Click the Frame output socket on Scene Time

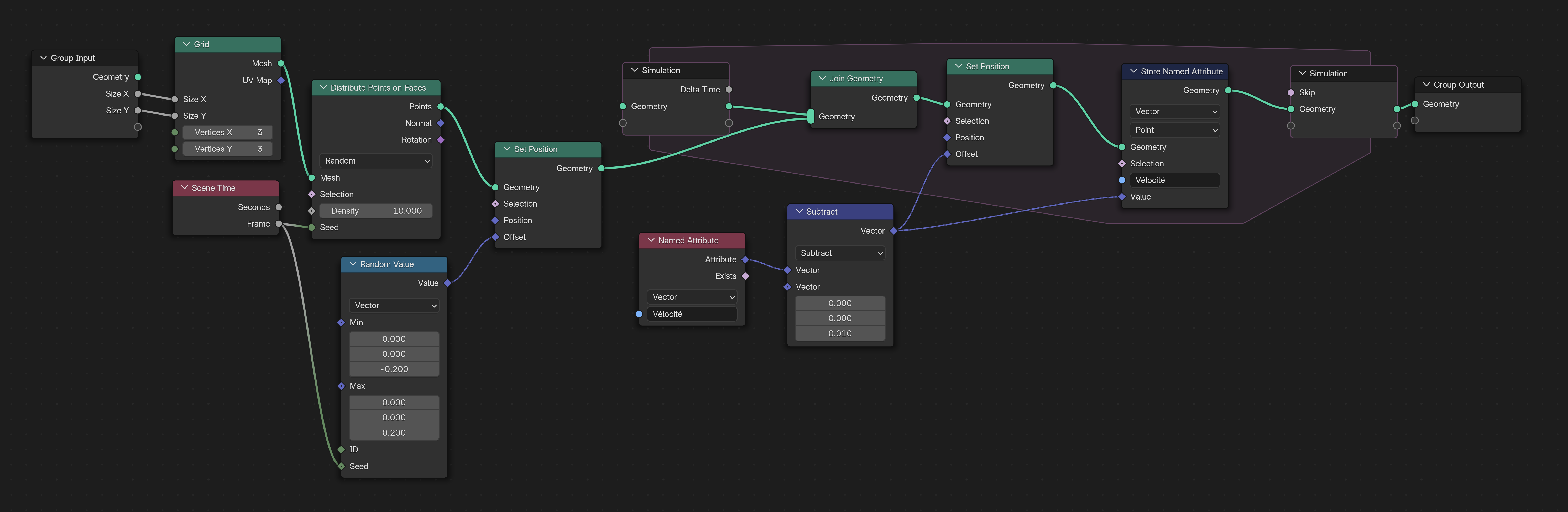click(279, 224)
